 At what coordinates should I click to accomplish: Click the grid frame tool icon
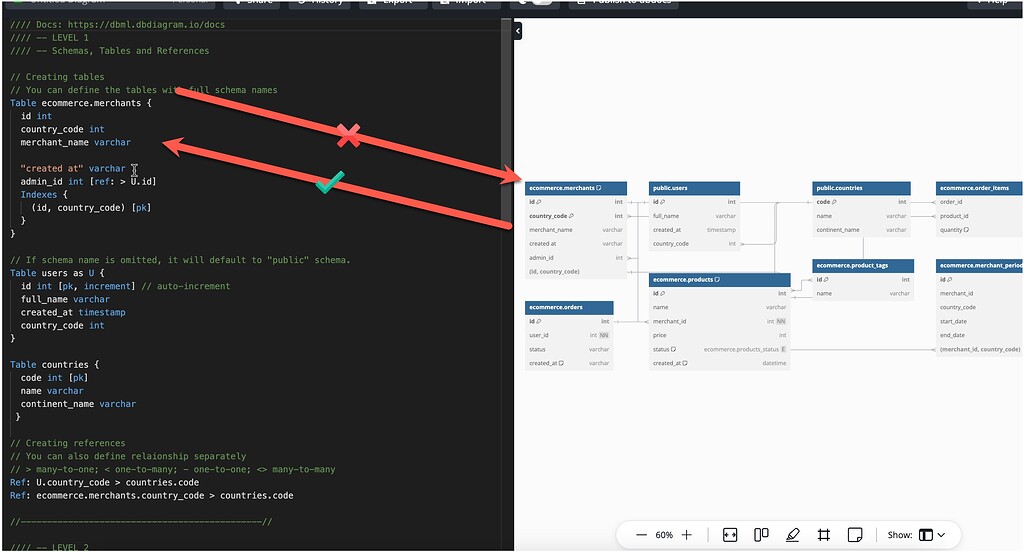pyautogui.click(x=824, y=535)
